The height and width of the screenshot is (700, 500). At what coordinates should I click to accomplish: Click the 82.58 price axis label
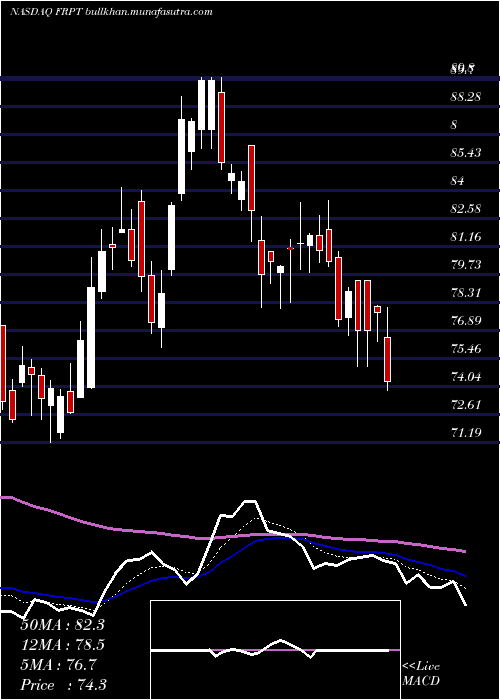[466, 208]
